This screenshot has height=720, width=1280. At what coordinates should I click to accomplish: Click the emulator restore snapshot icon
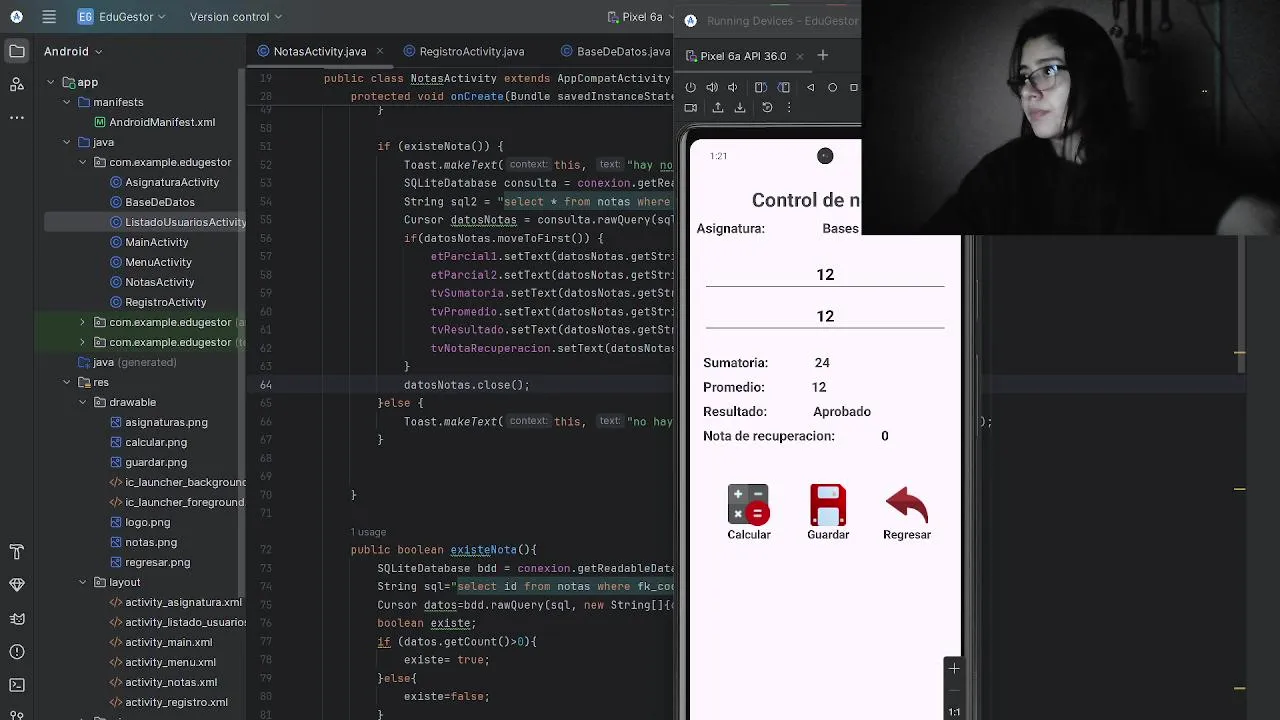[767, 108]
